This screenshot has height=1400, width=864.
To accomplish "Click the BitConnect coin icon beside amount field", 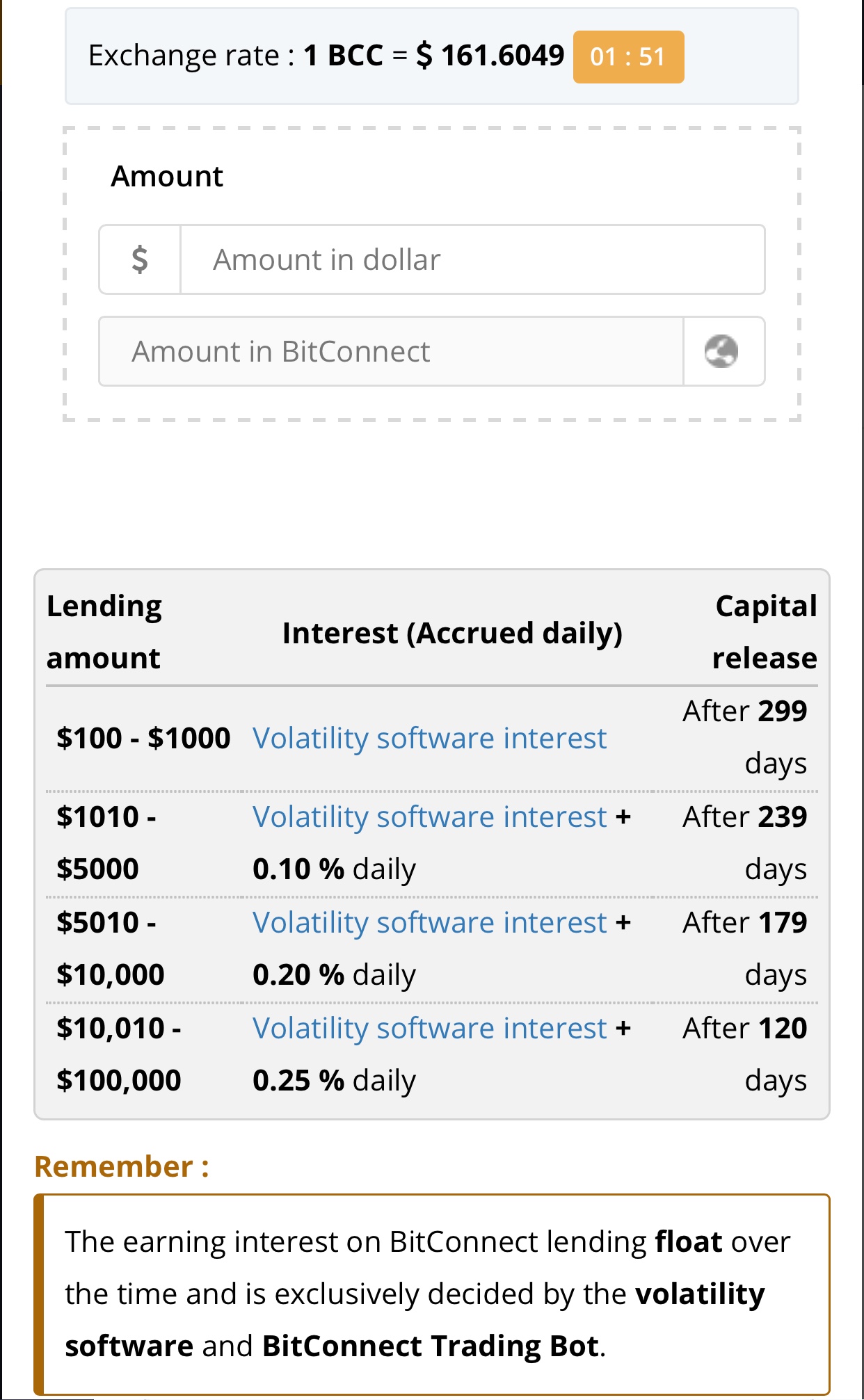I will (721, 351).
